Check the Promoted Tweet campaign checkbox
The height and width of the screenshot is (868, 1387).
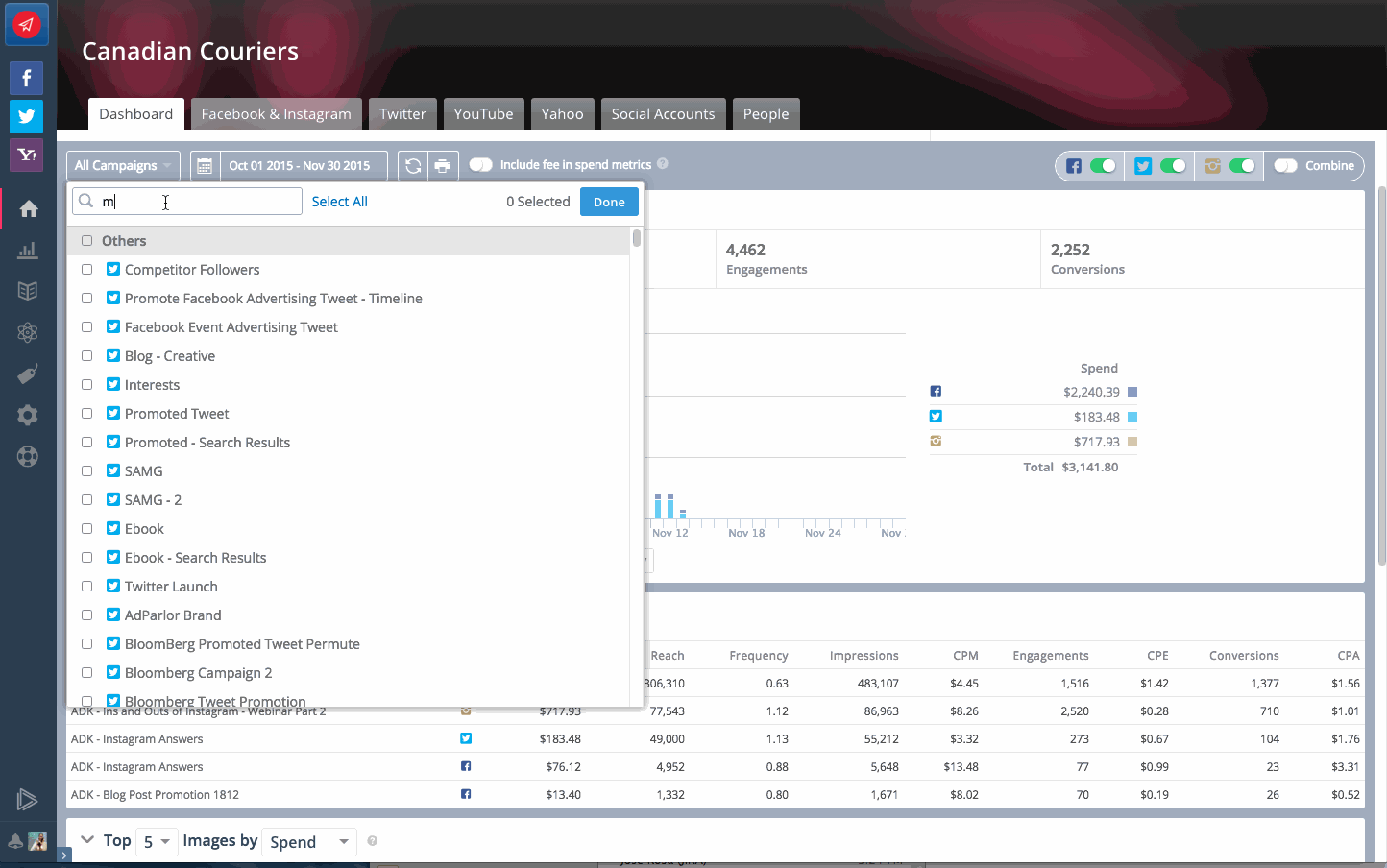point(86,413)
